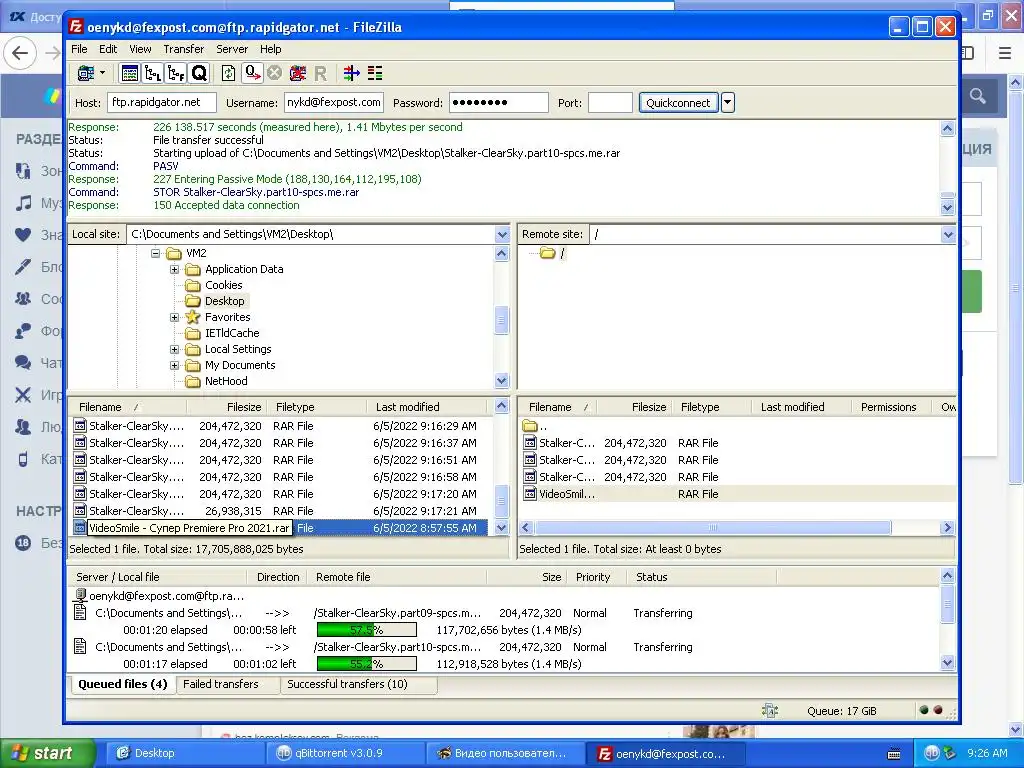This screenshot has height=768, width=1024.
Task: Expand the My Documents folder node
Action: 174,366
